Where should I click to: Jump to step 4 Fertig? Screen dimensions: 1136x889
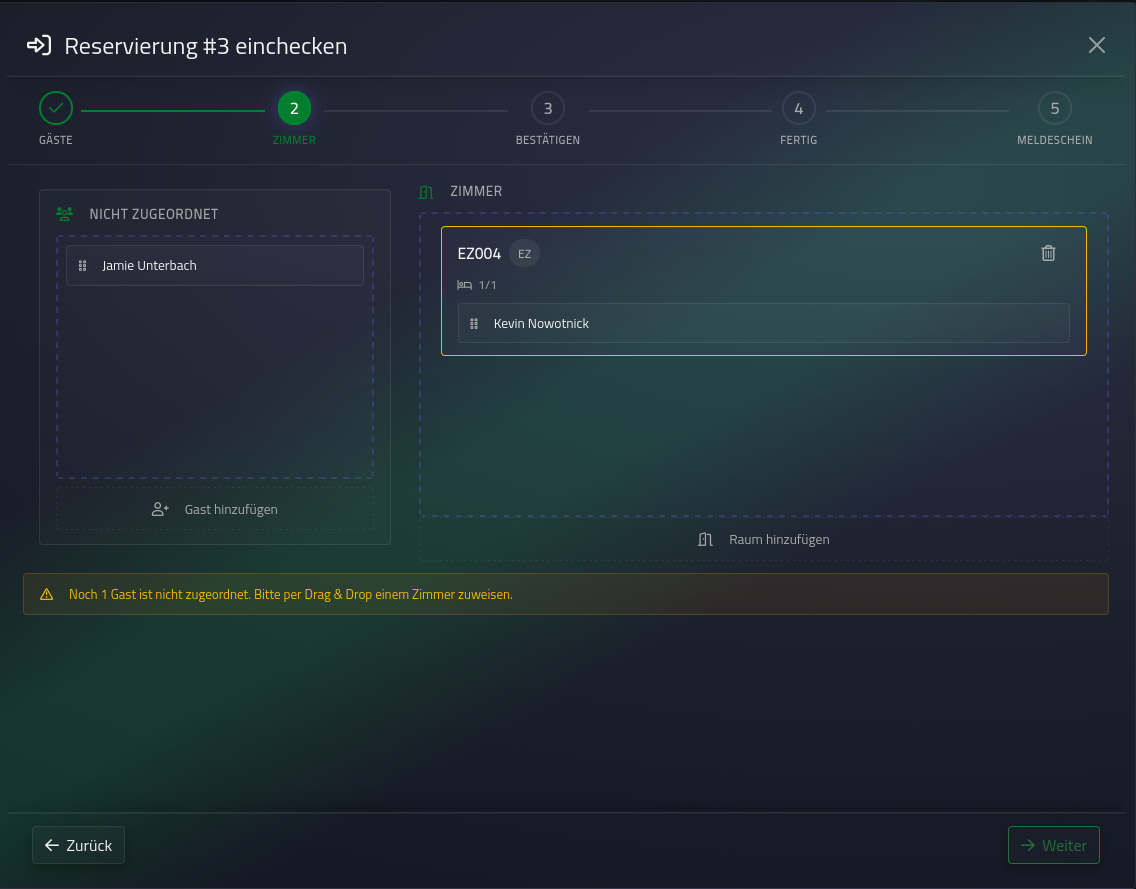(798, 108)
